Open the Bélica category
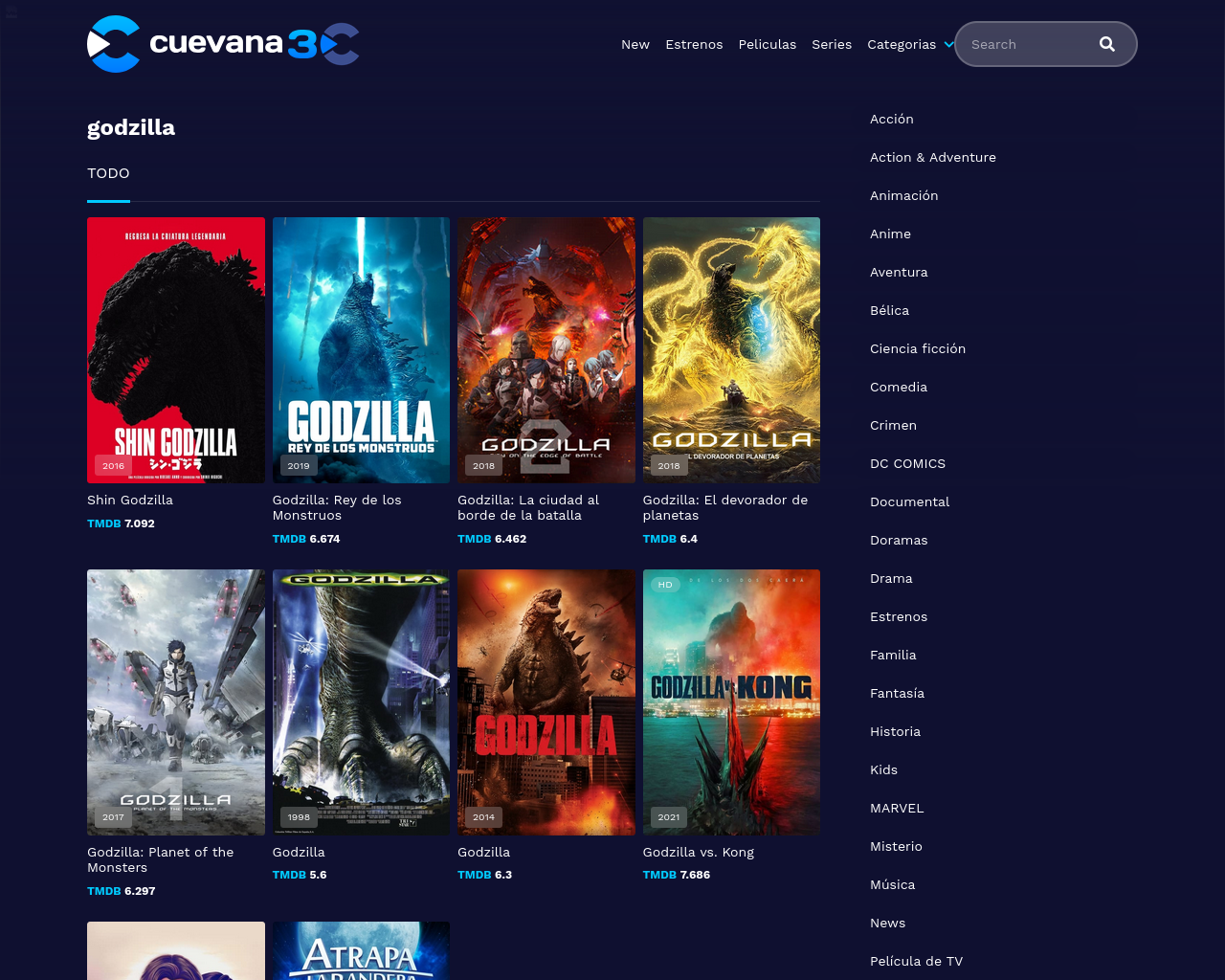The image size is (1225, 980). [890, 310]
